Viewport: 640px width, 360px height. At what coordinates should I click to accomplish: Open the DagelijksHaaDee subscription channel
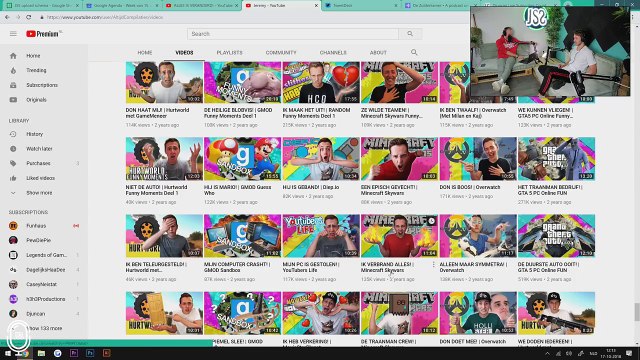click(x=44, y=270)
